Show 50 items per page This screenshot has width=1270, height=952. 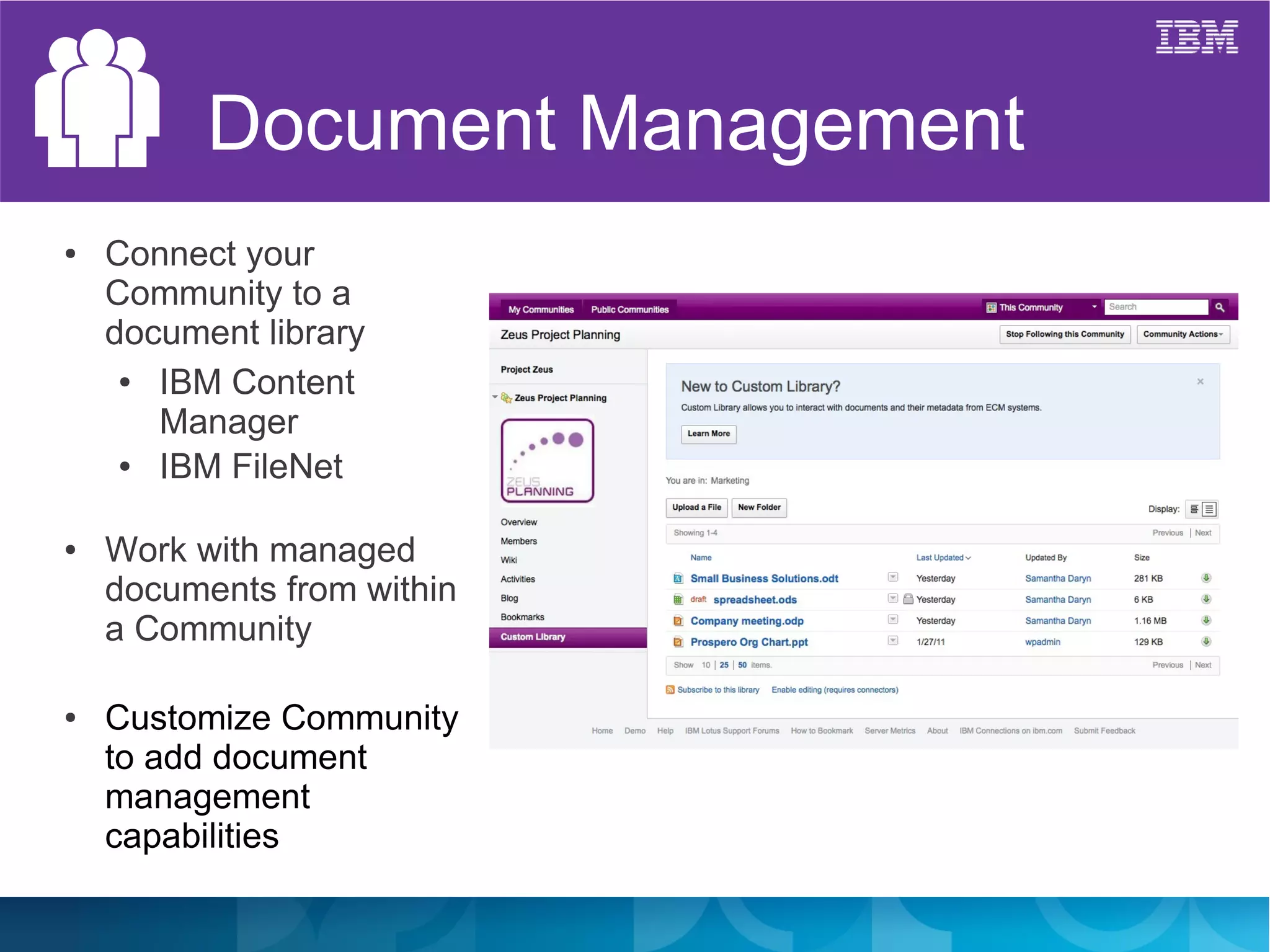click(x=742, y=665)
